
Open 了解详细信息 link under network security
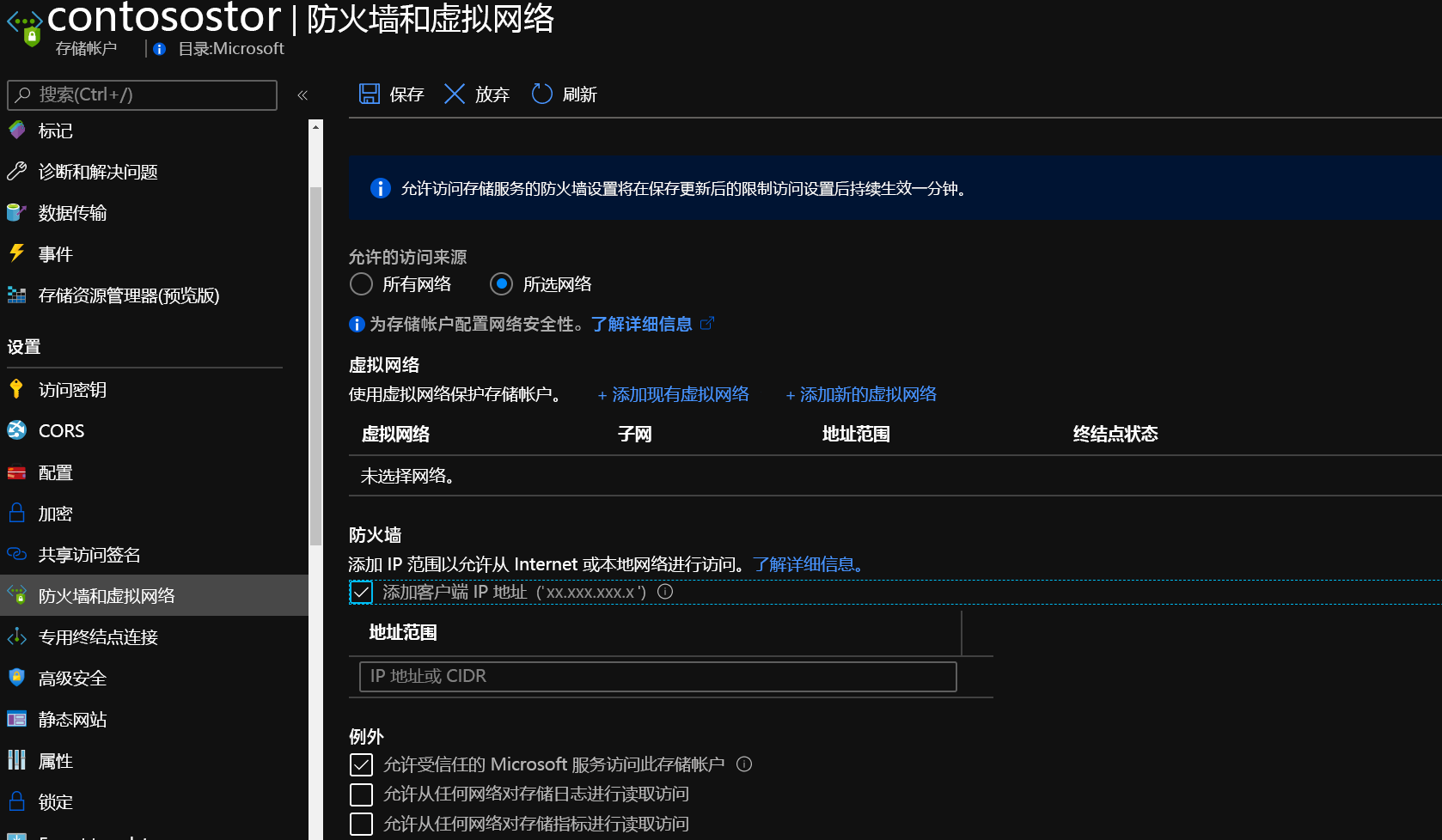pyautogui.click(x=641, y=324)
